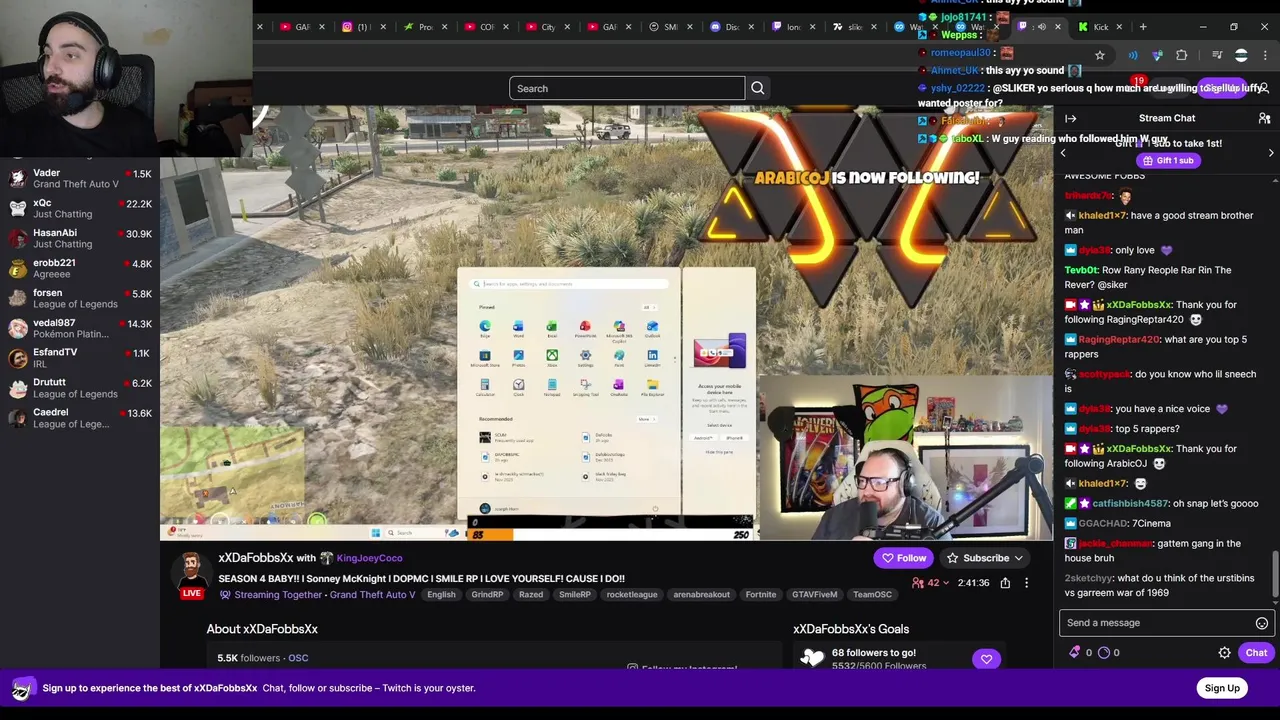Screen dimensions: 1280x720
Task: Open EsfandTV channel in sidebar
Action: [x=80, y=358]
